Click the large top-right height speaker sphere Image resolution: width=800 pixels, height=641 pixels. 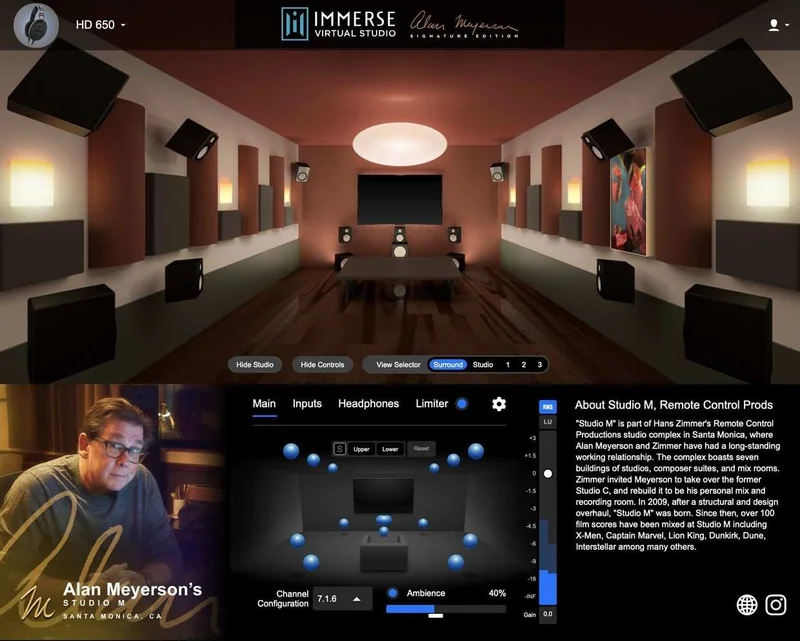pos(476,451)
